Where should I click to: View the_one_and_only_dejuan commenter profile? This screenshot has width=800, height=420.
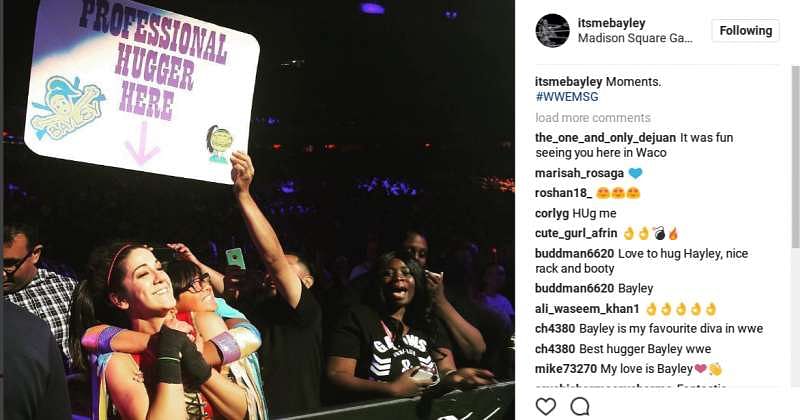coord(605,138)
